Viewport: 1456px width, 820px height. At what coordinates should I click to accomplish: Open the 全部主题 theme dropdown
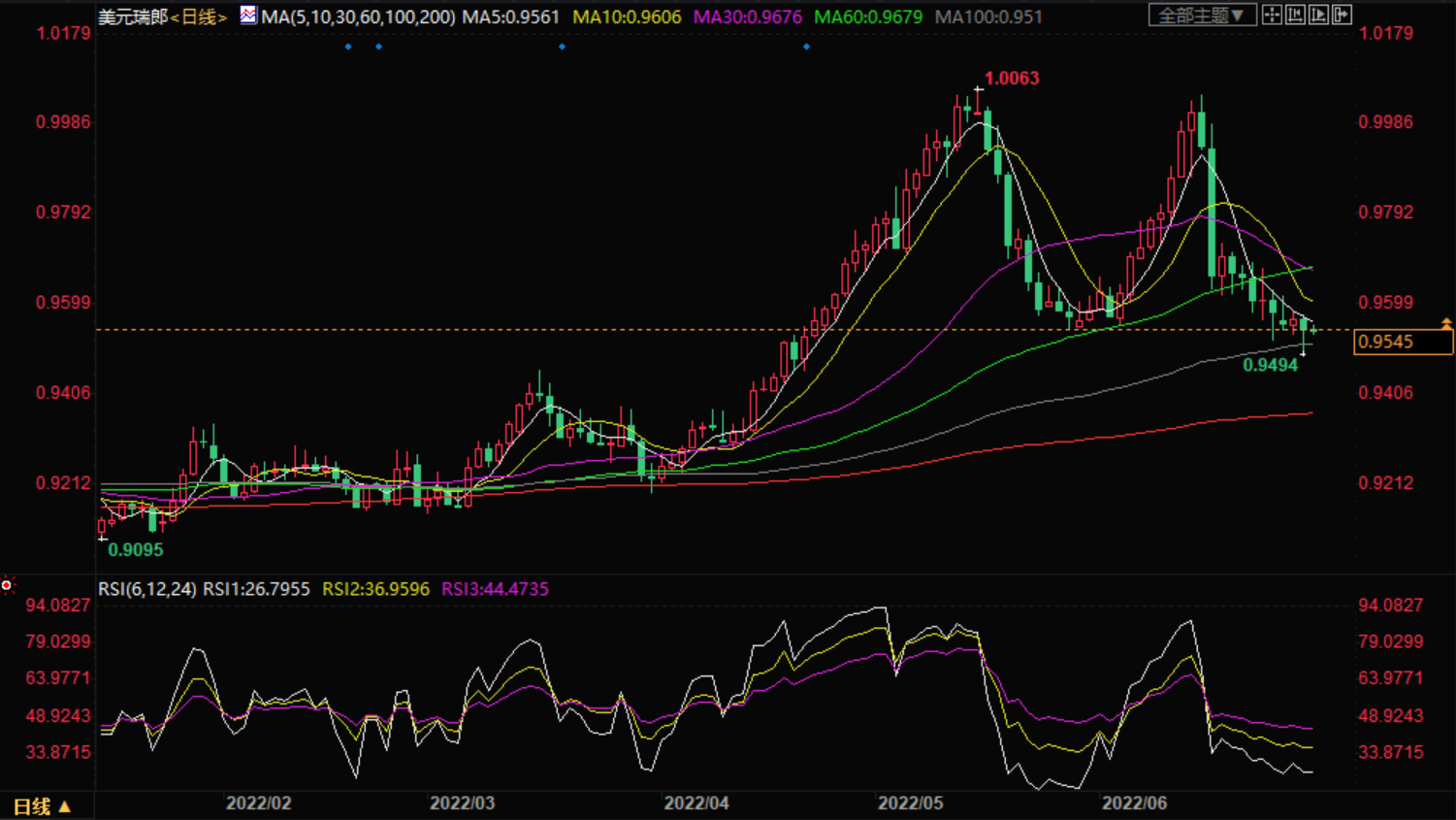click(1202, 16)
